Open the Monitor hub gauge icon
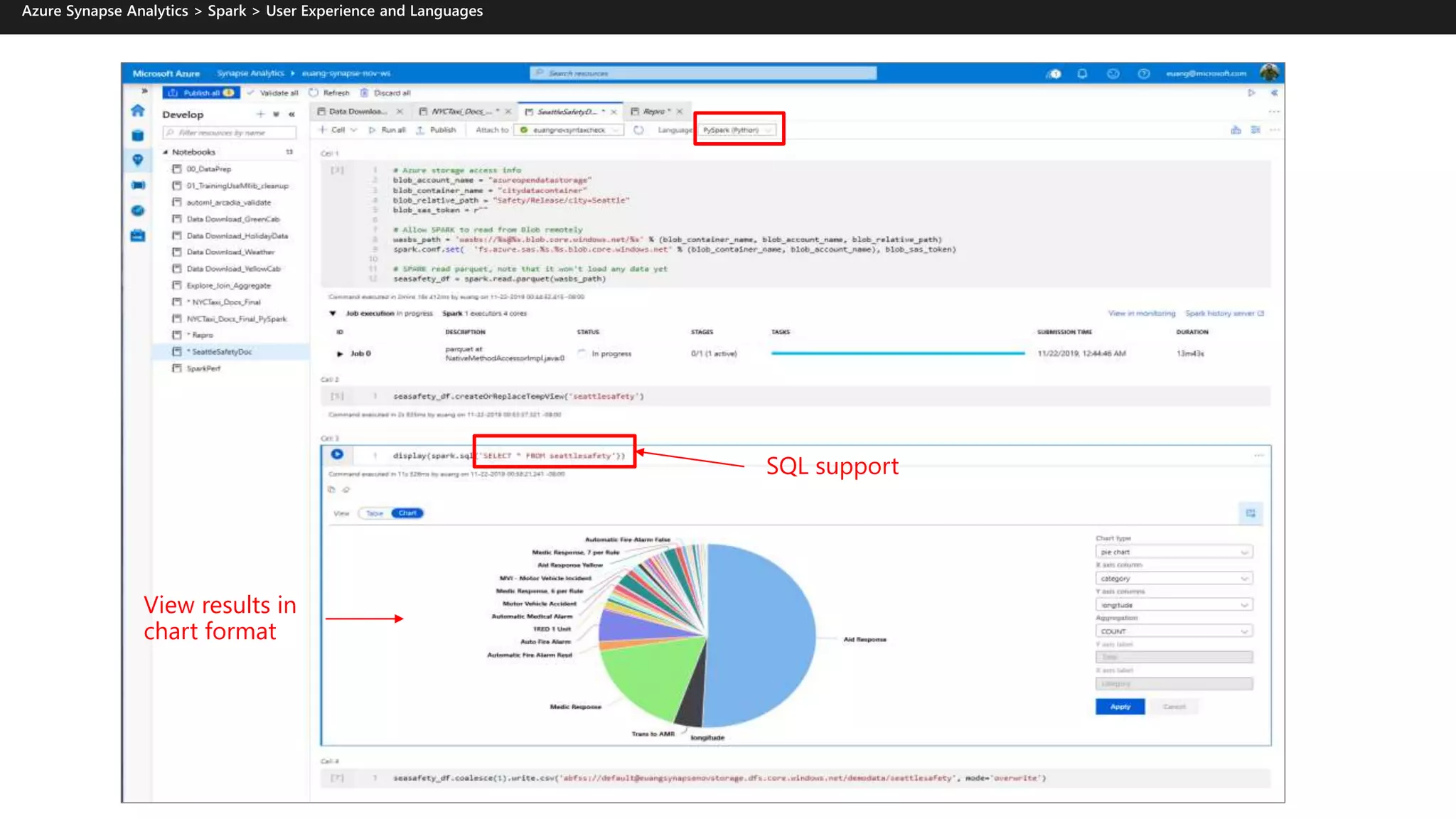1456x819 pixels. (x=138, y=210)
